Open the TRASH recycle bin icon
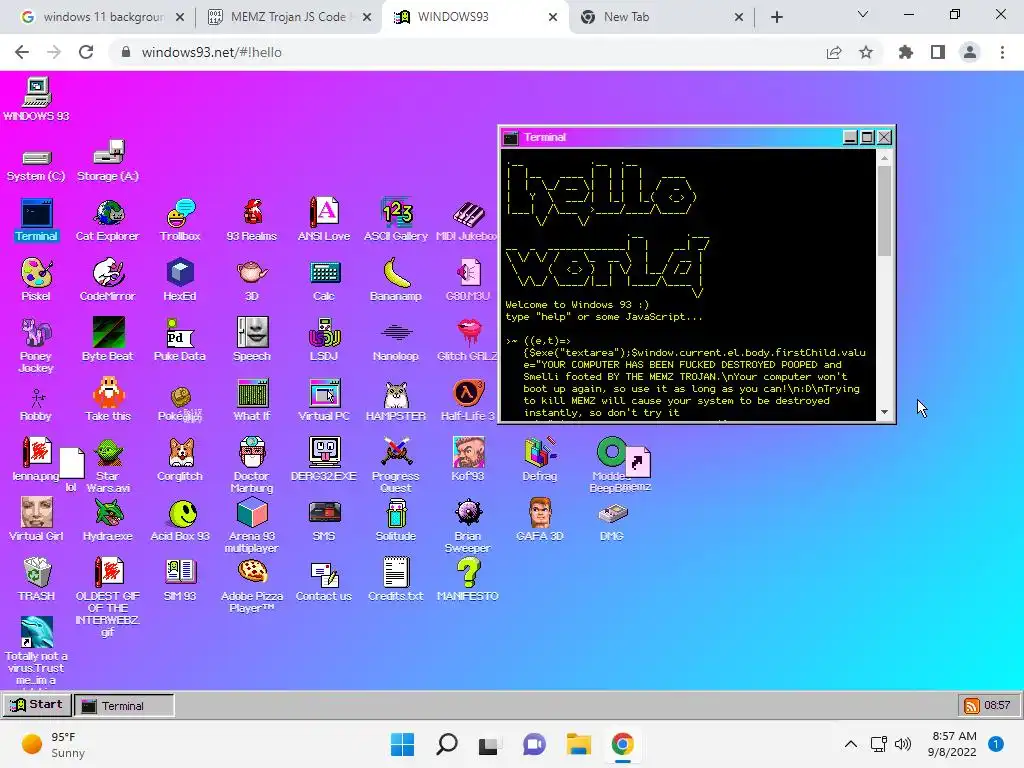The image size is (1024, 768). (x=37, y=579)
